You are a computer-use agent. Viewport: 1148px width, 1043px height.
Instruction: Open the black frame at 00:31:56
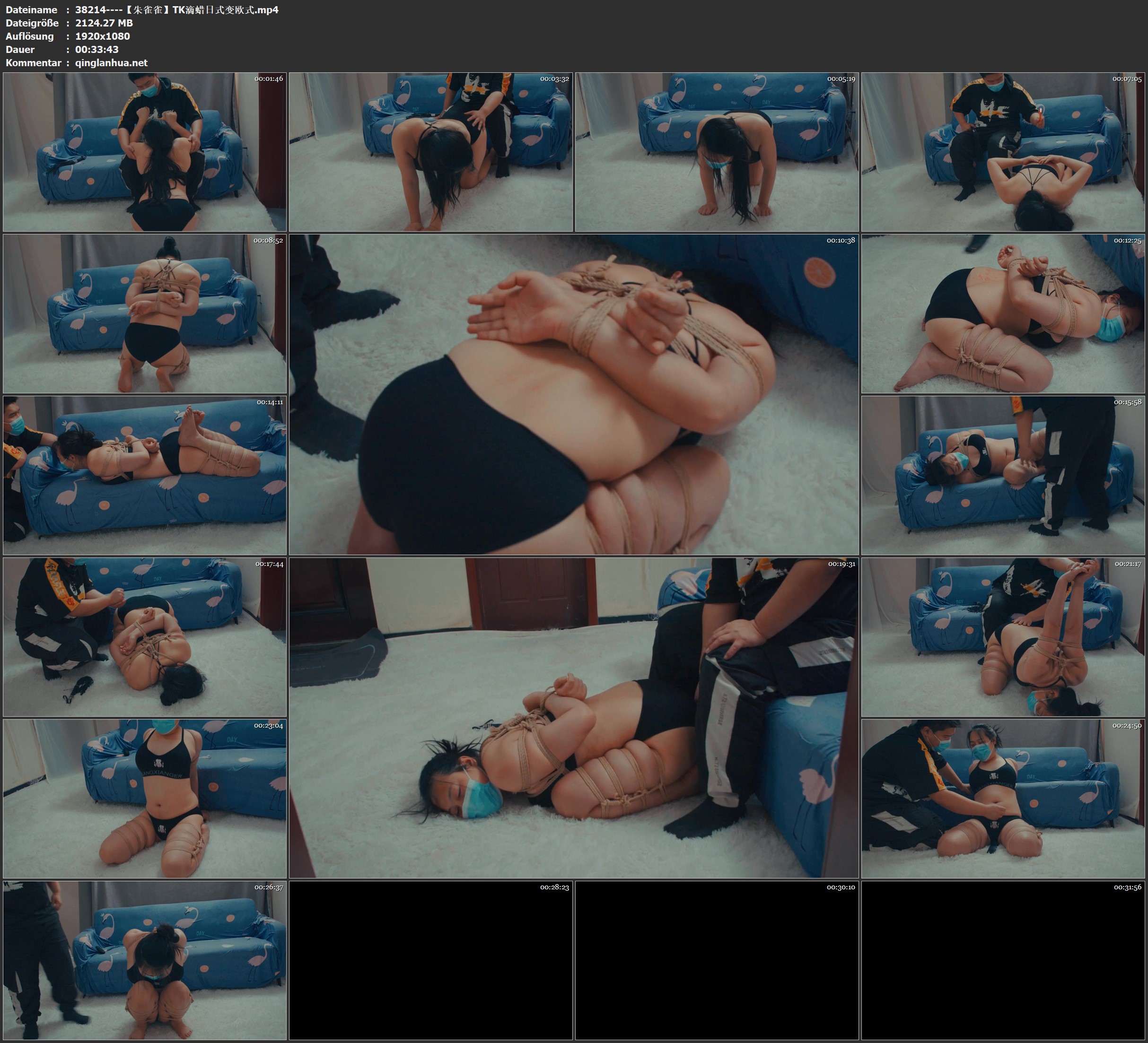click(1003, 960)
